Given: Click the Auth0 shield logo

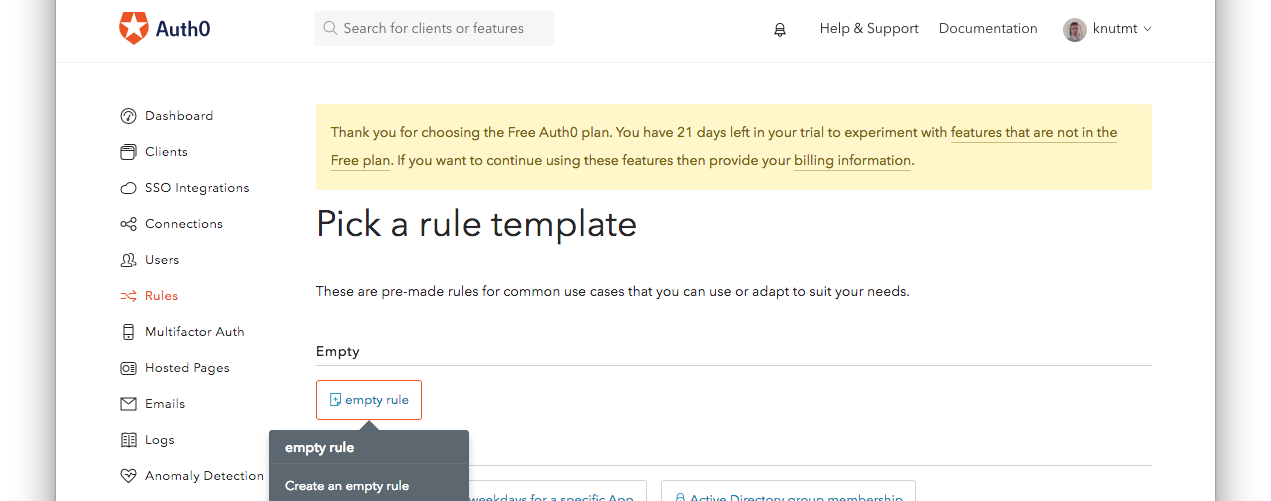Looking at the screenshot, I should click(x=133, y=28).
